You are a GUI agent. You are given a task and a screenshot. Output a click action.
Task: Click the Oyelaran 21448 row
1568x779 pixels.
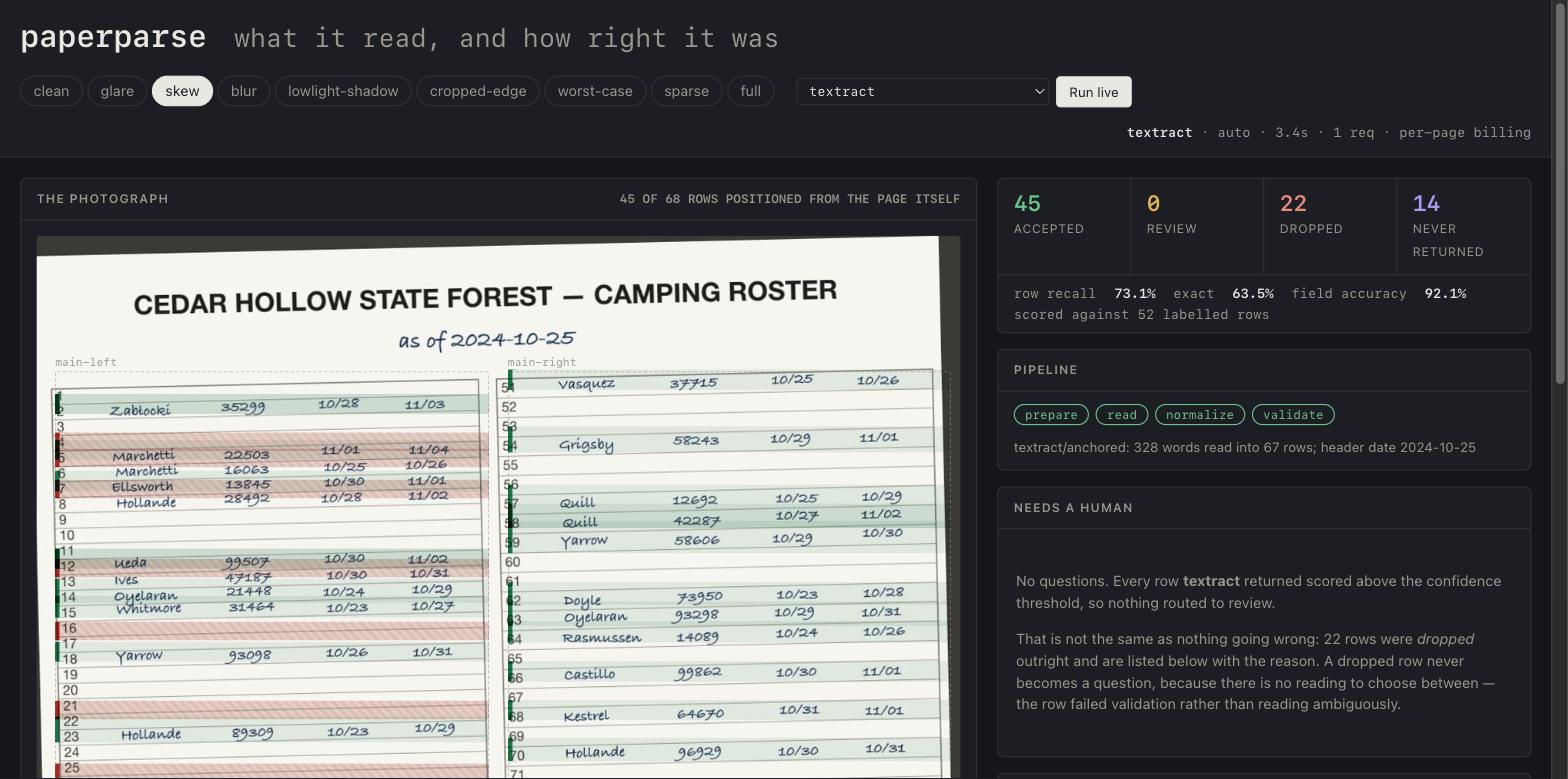271,593
